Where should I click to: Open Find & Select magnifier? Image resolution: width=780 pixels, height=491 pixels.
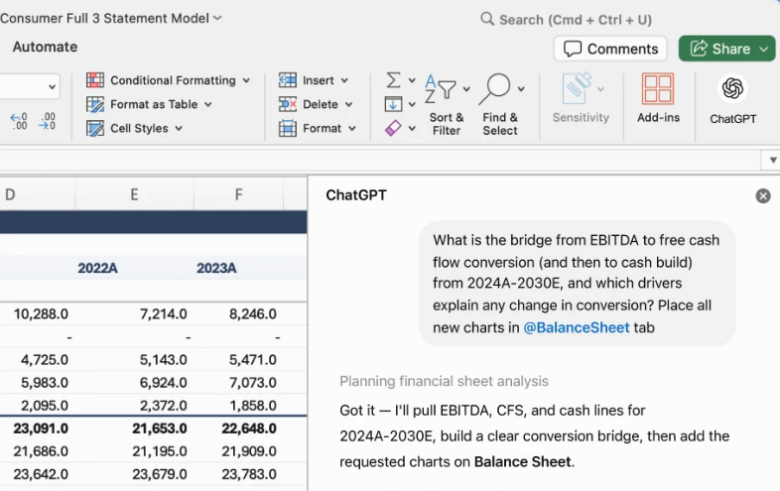495,89
